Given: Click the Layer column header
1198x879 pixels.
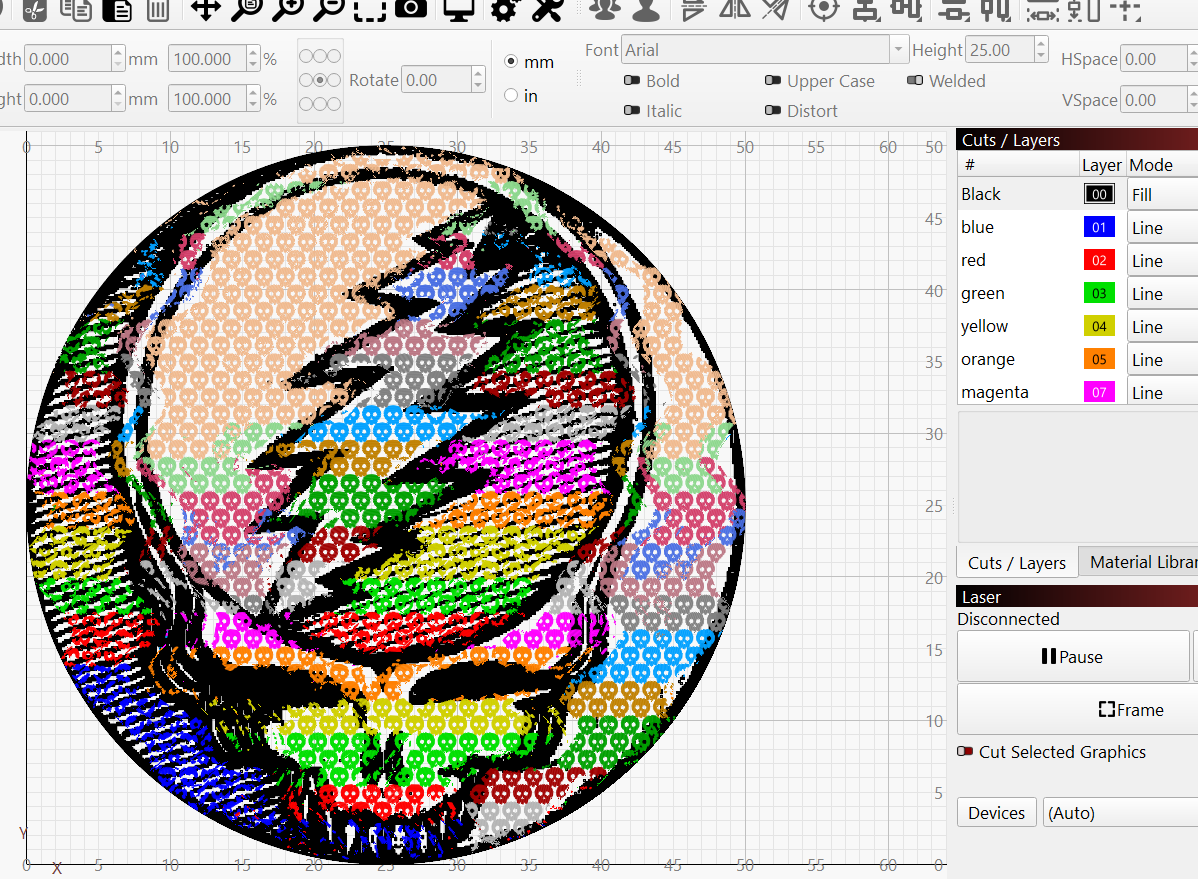Looking at the screenshot, I should [1101, 165].
